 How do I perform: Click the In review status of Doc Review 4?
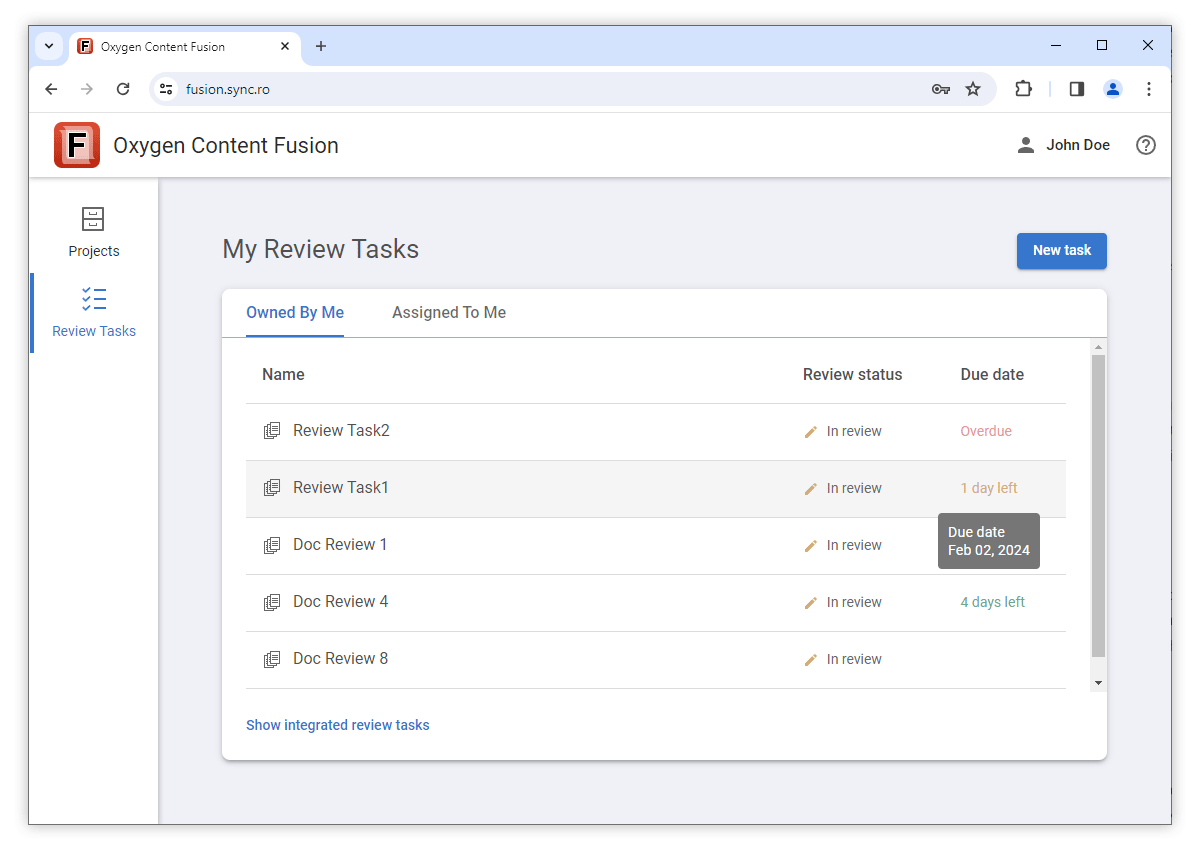pos(854,602)
